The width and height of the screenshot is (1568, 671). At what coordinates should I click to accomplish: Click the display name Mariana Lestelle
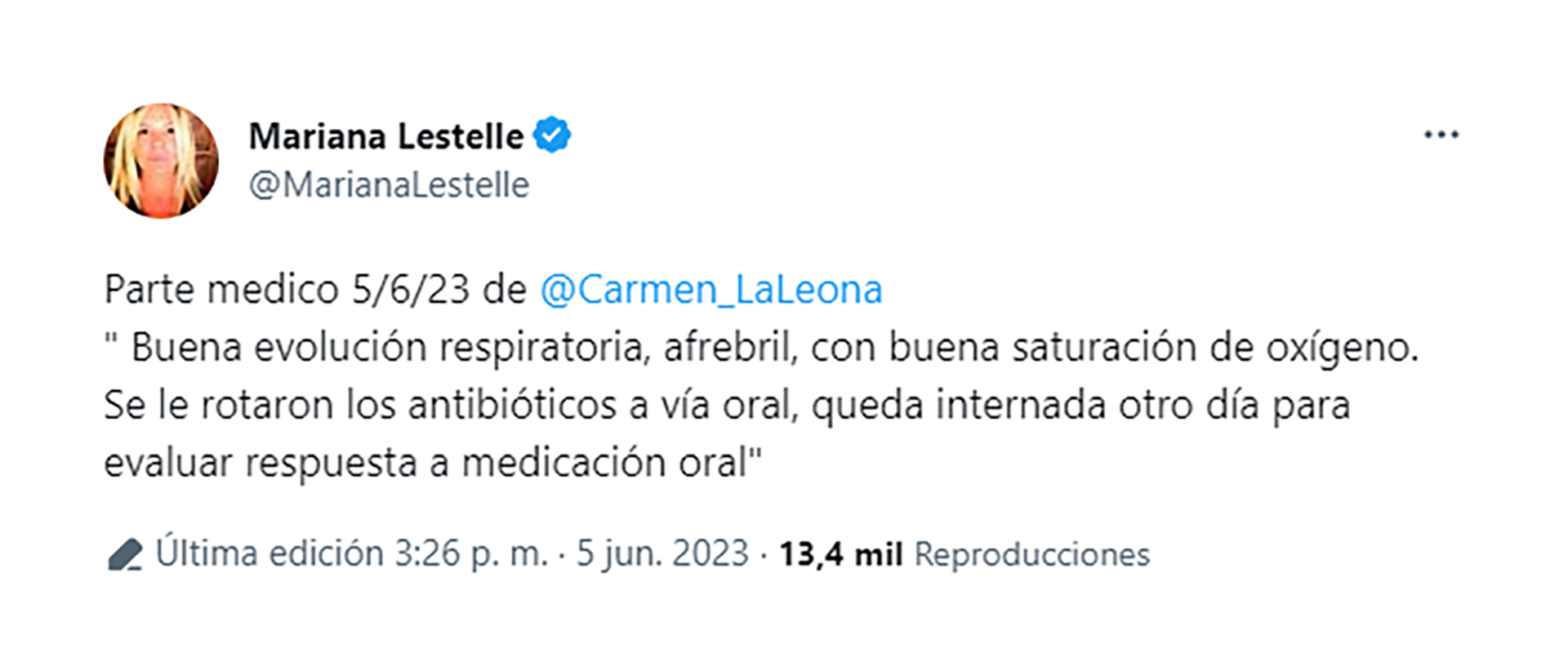click(385, 136)
